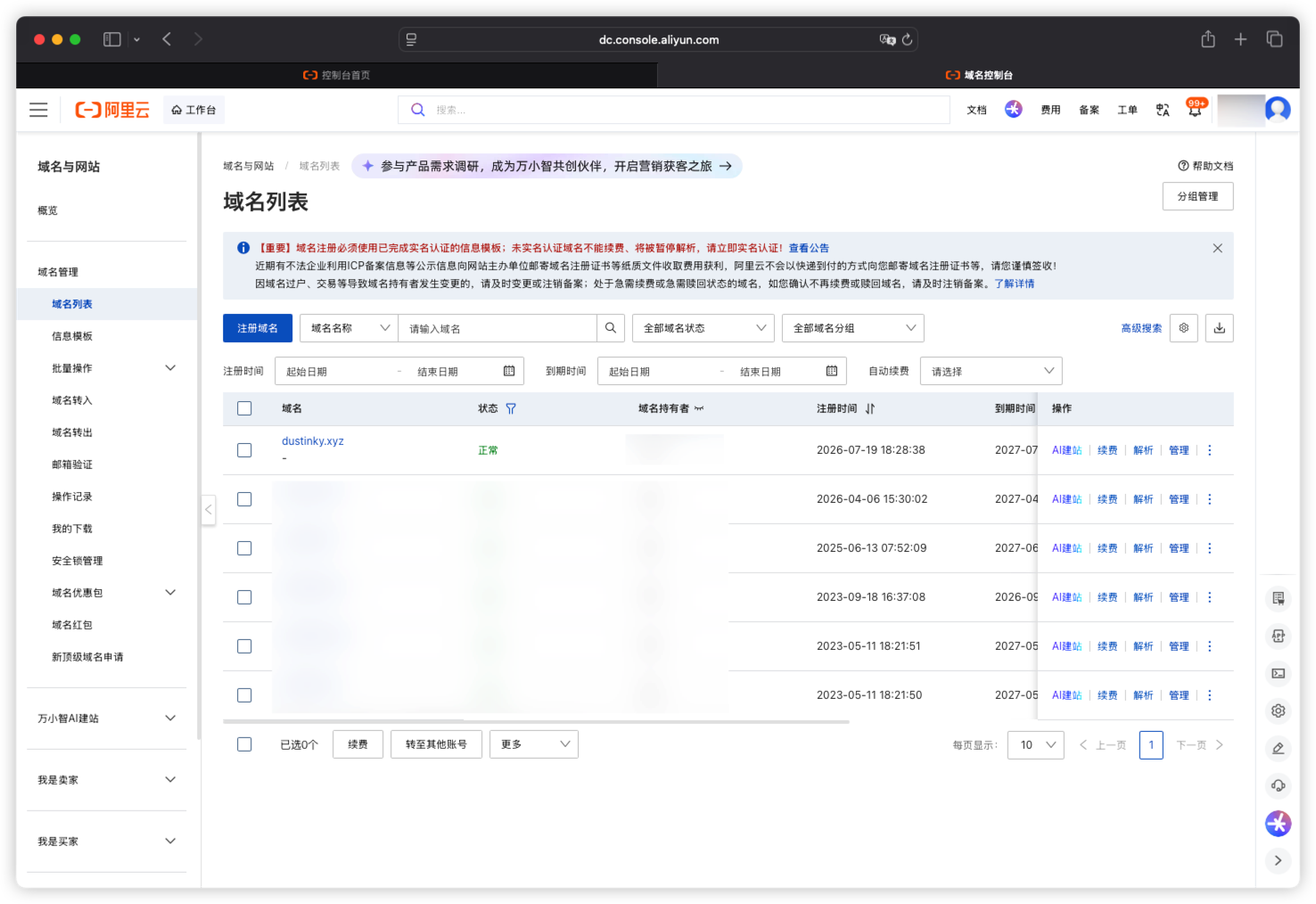
Task: Click the 请输入域名 input field
Action: (498, 328)
